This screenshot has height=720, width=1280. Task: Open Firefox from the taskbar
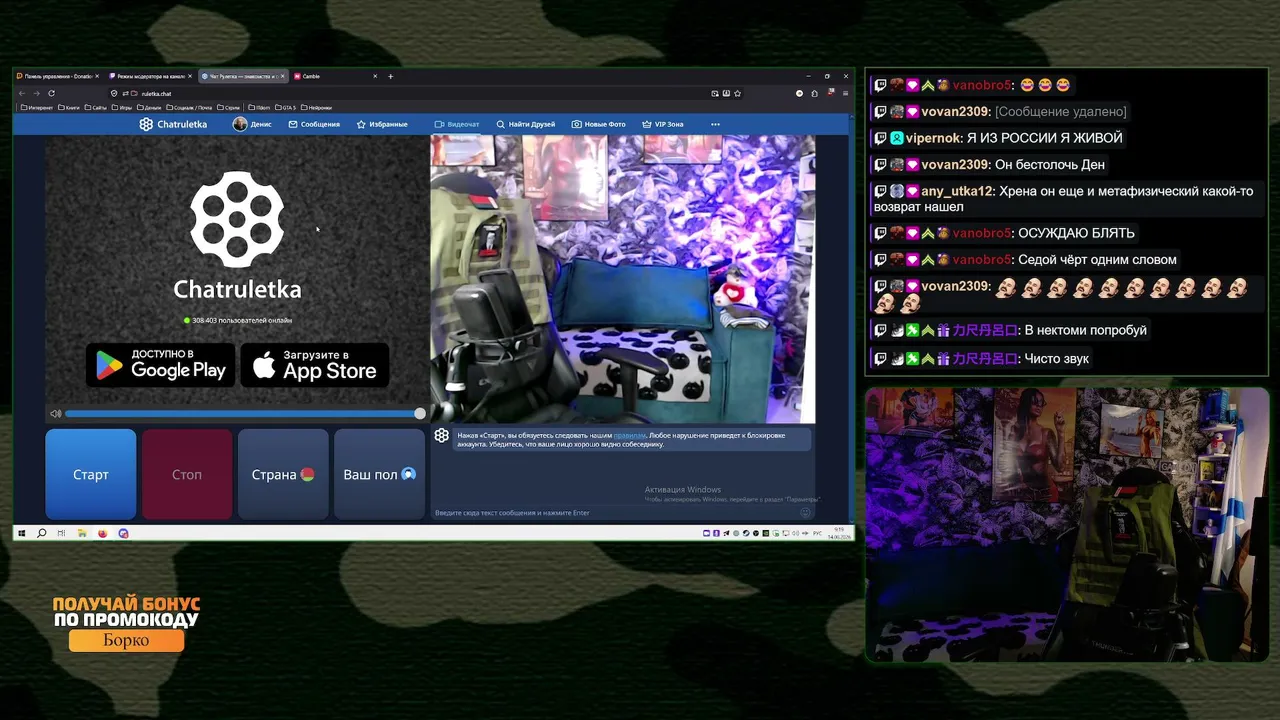pos(102,533)
